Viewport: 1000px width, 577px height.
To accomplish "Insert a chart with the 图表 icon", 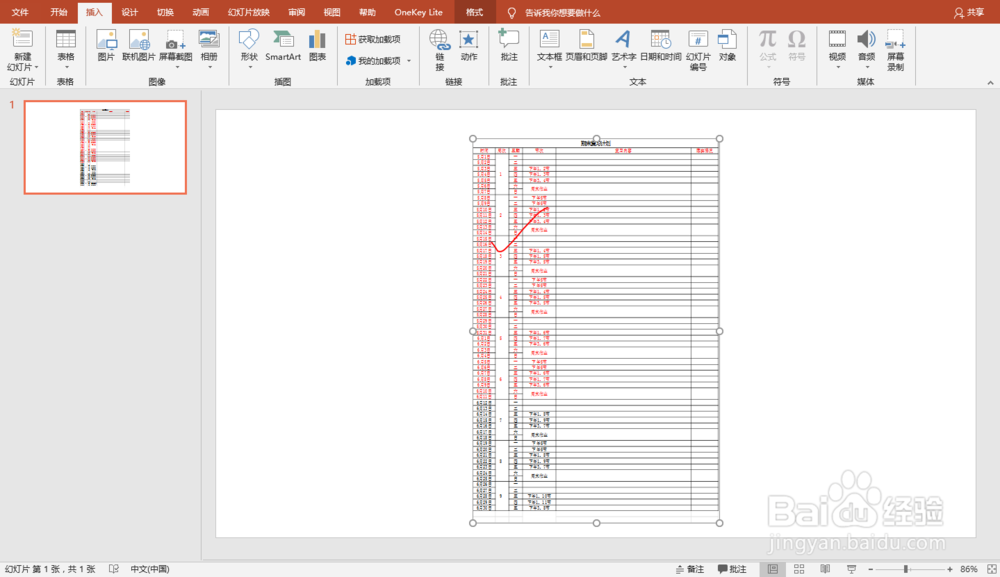I will (317, 40).
